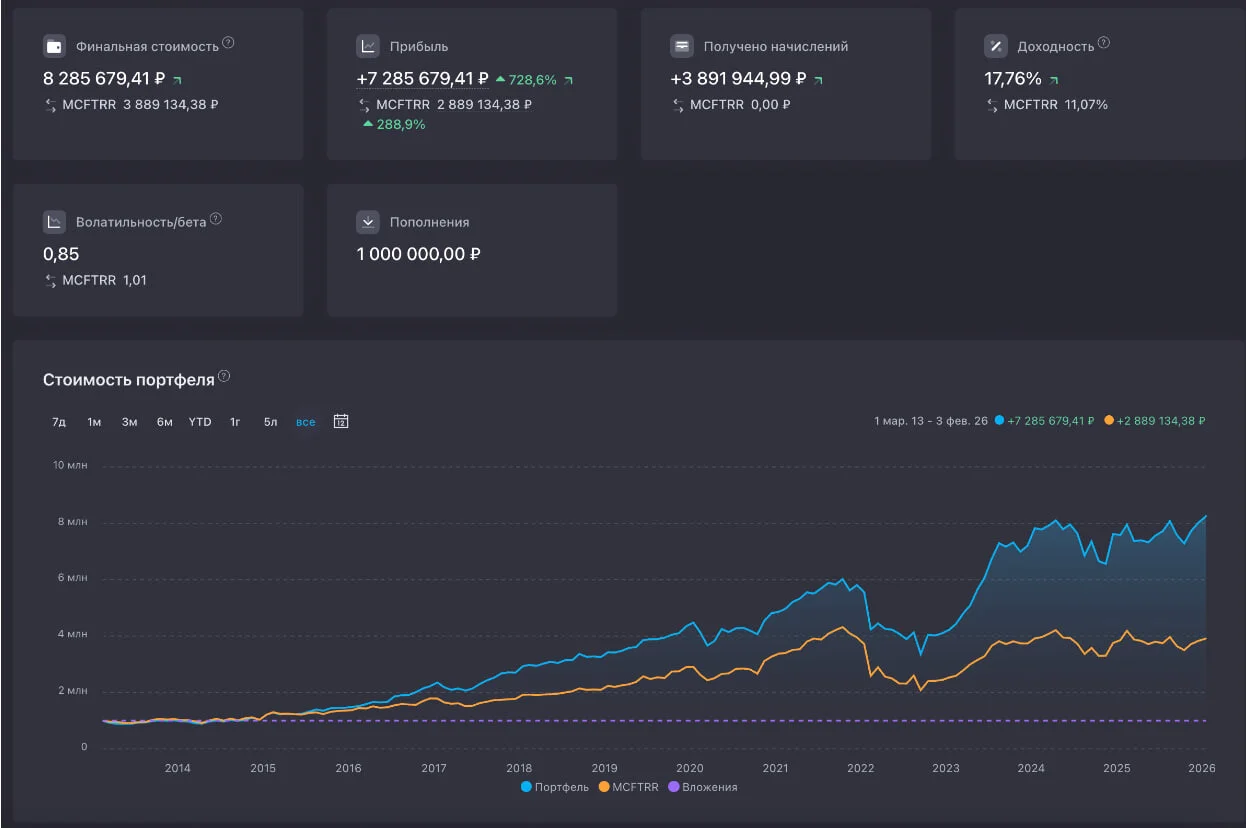Select the 1м time range
1246x828 pixels.
coord(94,422)
